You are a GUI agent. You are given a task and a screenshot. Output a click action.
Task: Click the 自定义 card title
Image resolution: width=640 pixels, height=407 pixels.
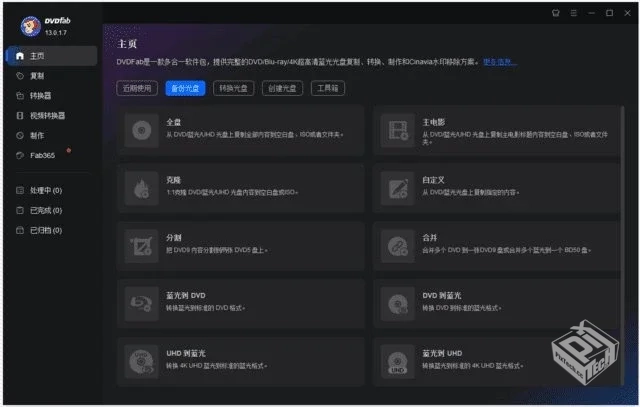coord(433,180)
